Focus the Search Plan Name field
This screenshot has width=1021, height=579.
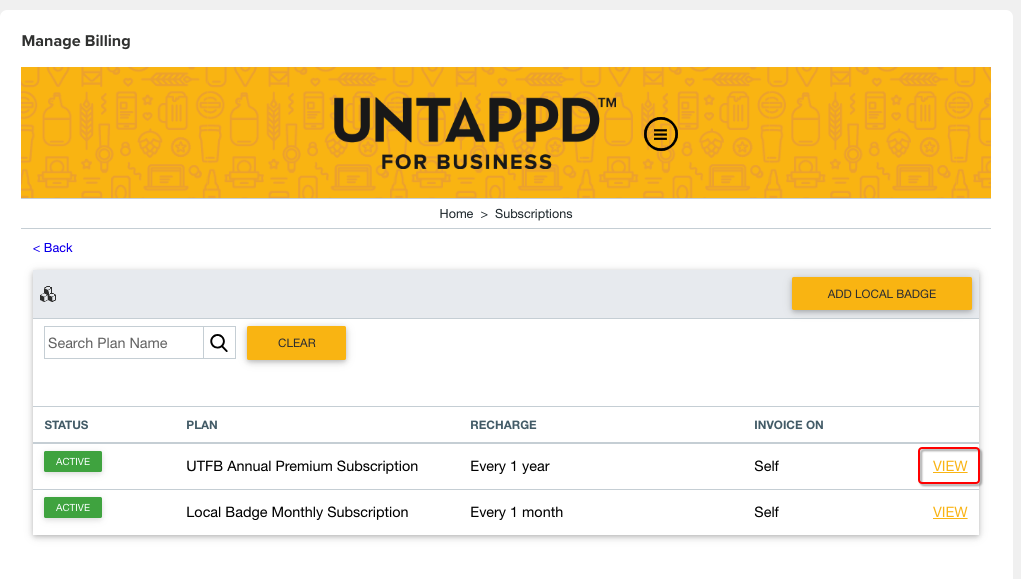(x=124, y=343)
